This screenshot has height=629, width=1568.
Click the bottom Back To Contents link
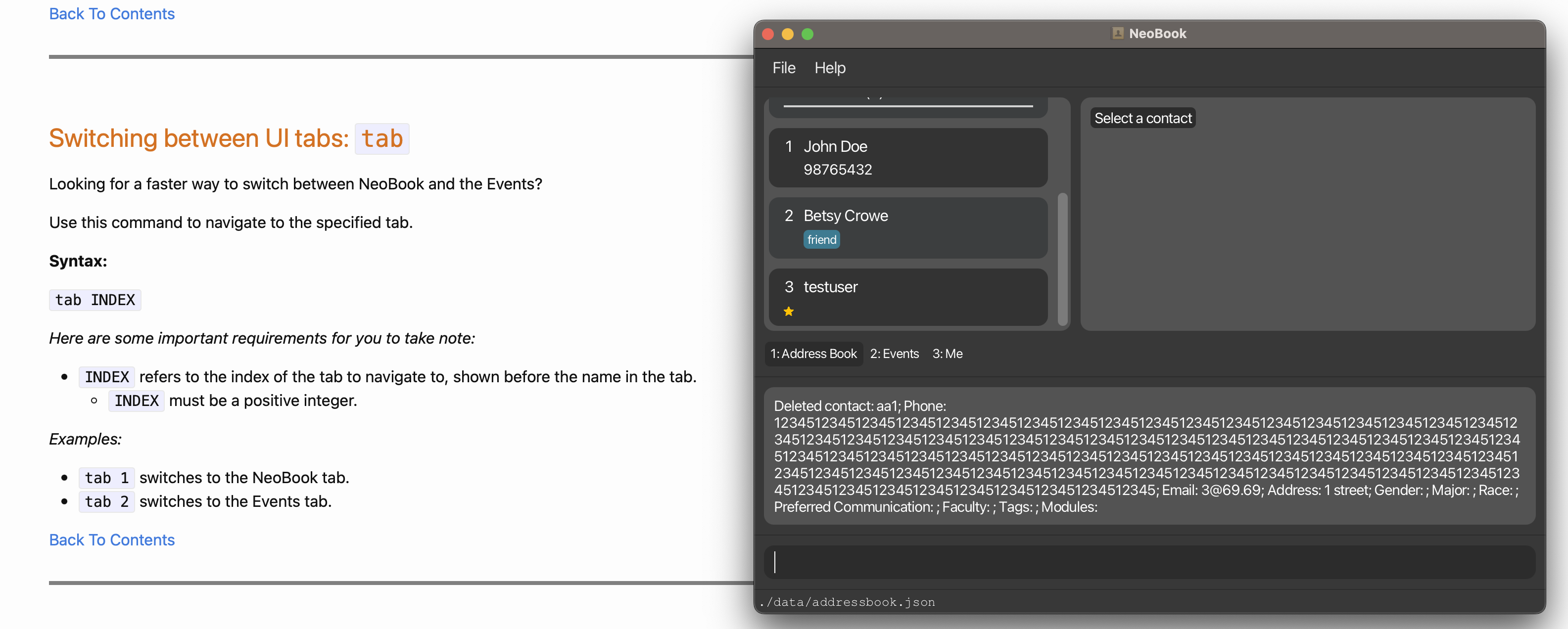[111, 539]
